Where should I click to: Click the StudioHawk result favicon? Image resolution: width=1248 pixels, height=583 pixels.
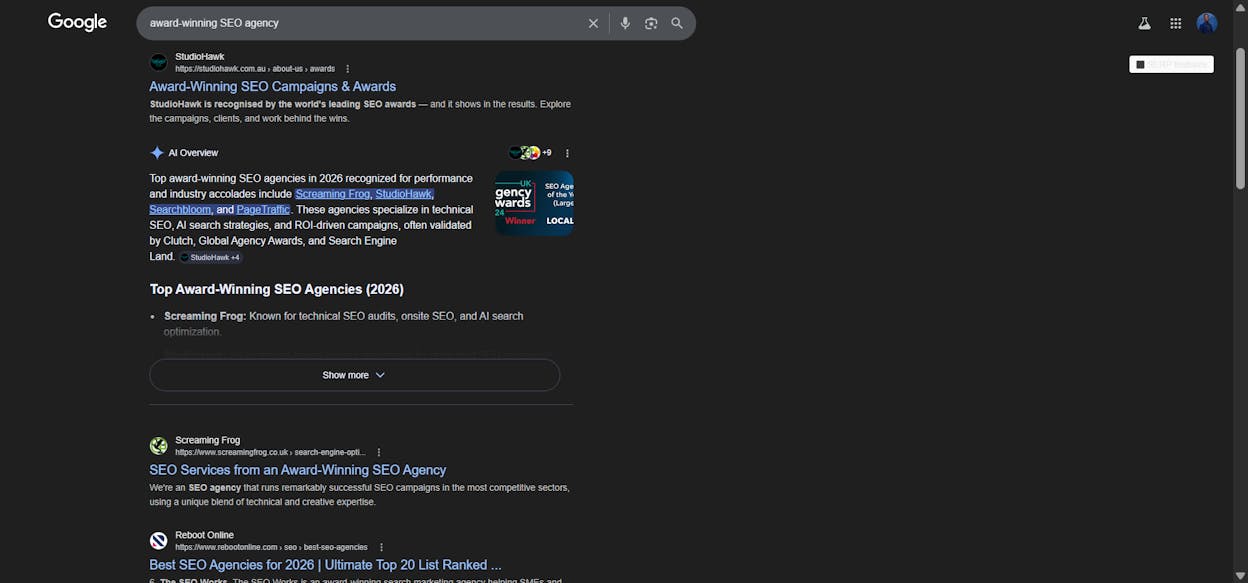coord(159,62)
